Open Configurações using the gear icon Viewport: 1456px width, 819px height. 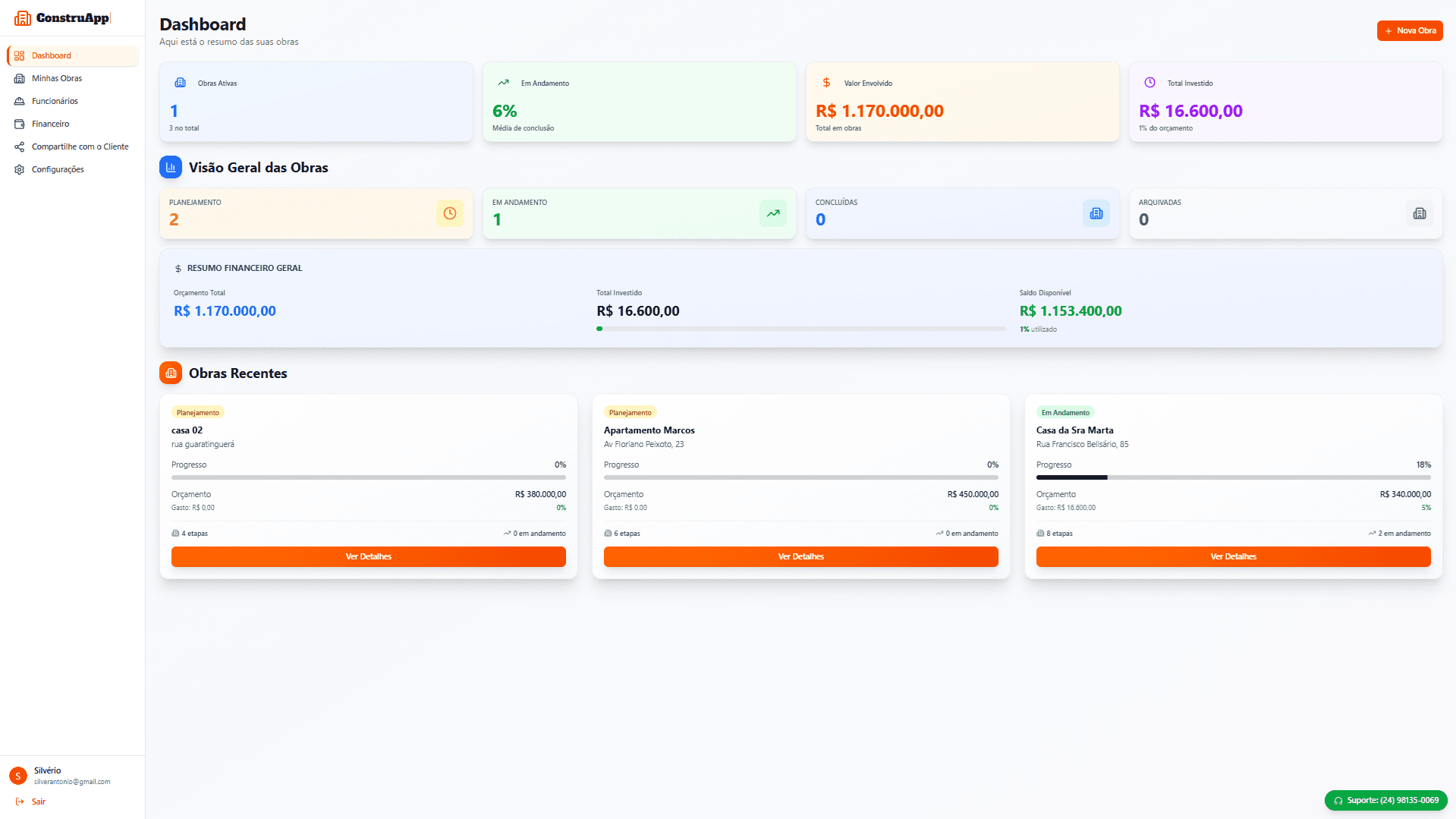(x=20, y=169)
